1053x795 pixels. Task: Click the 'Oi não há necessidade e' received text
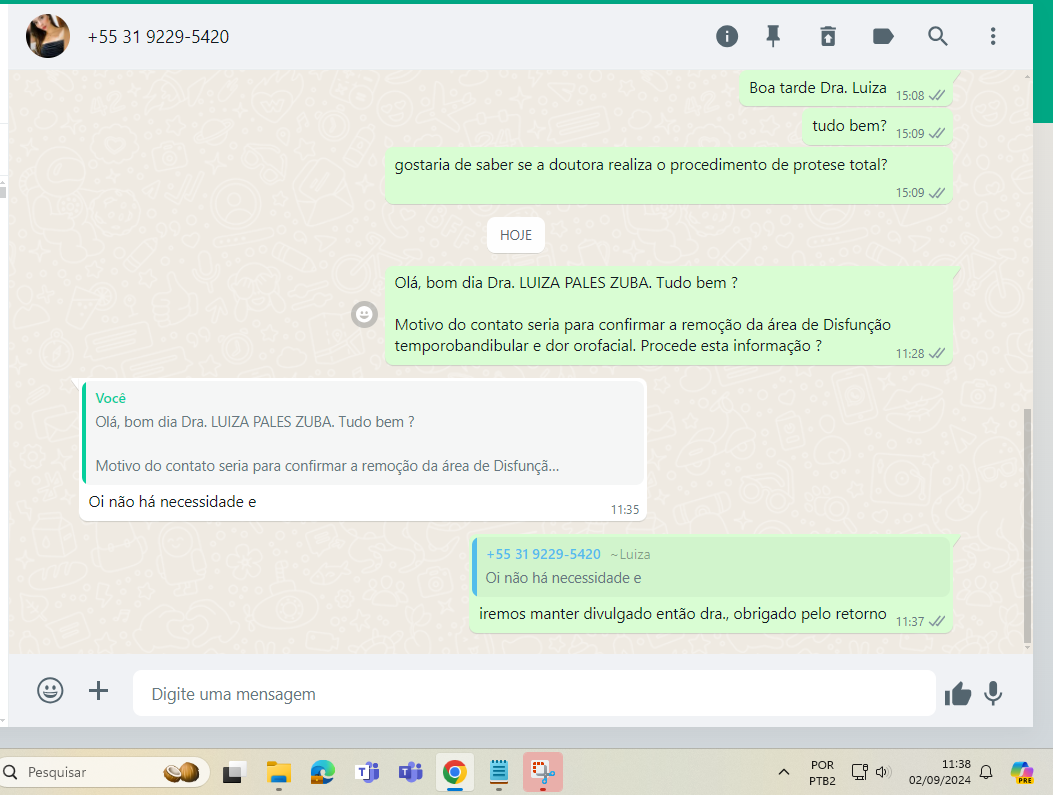click(172, 502)
